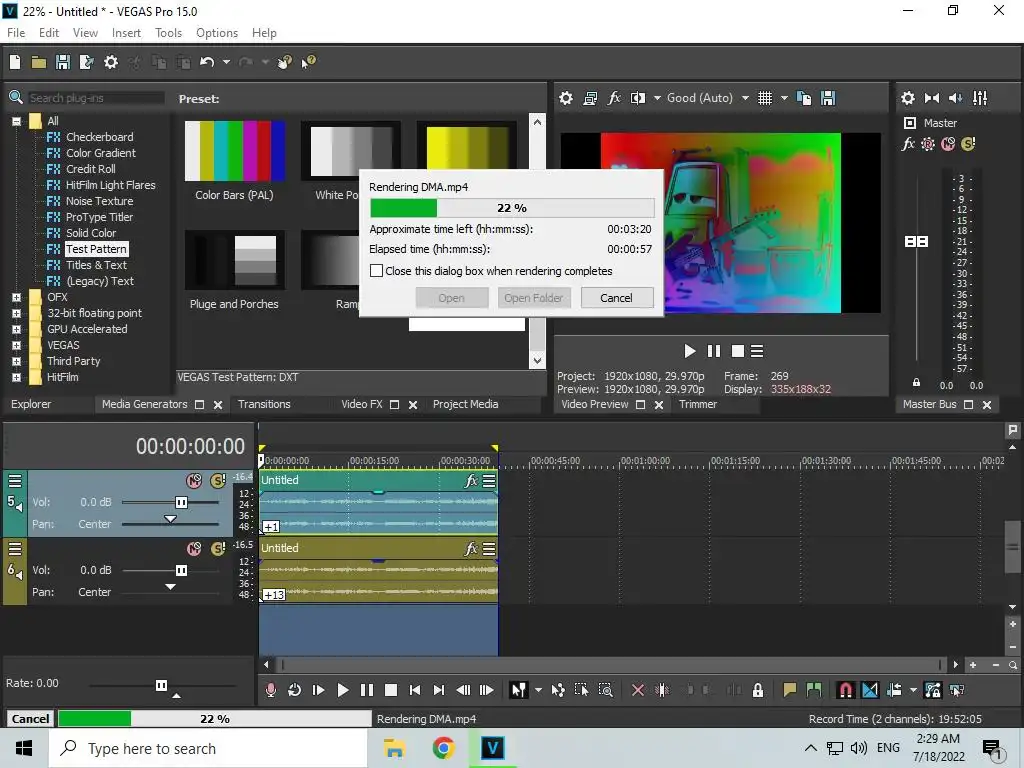Open Project Video Properties gear in preview

point(566,98)
